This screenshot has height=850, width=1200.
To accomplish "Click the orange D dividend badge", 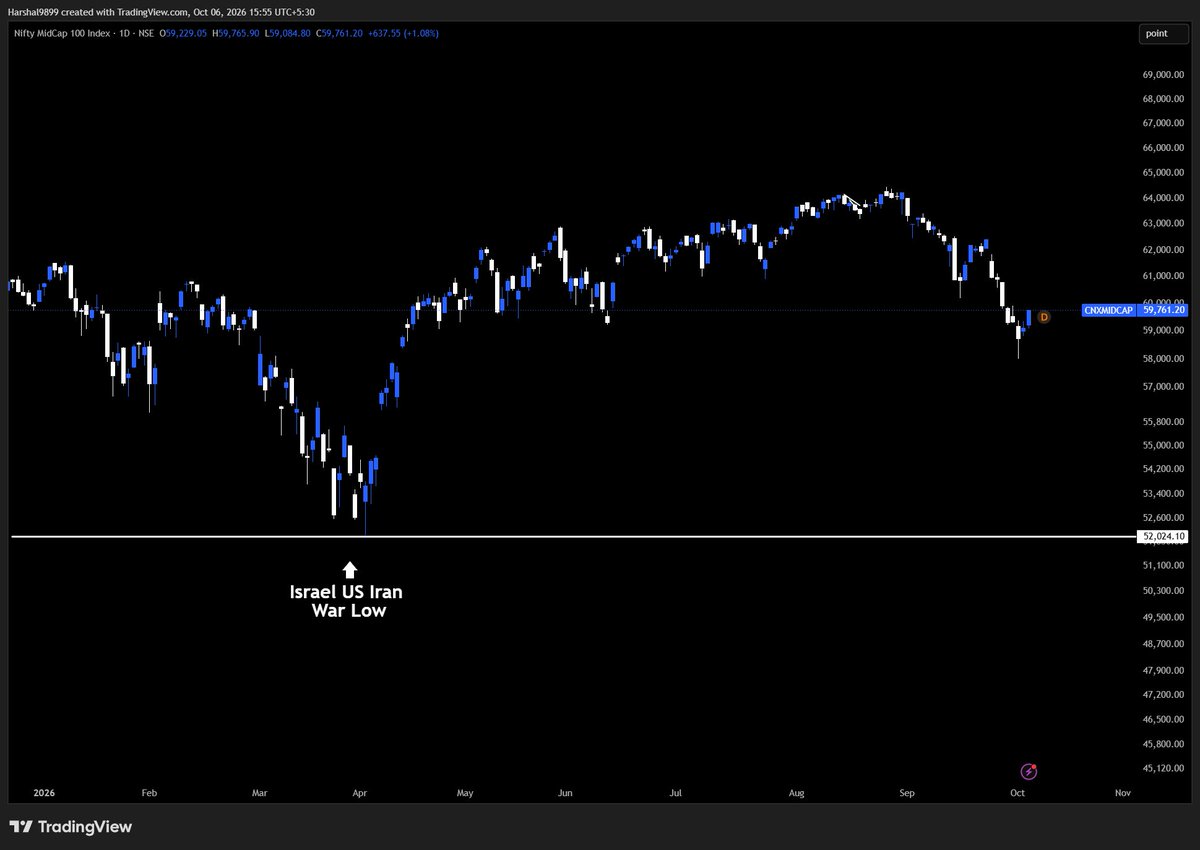I will 1044,317.
